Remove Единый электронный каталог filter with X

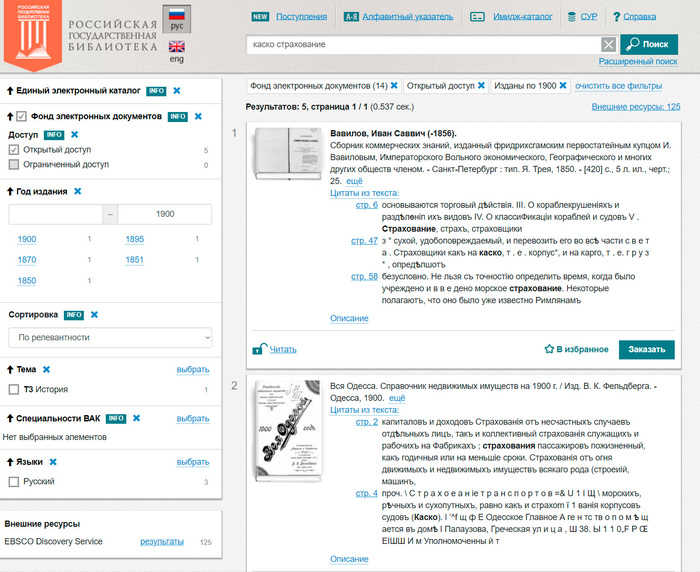(177, 91)
